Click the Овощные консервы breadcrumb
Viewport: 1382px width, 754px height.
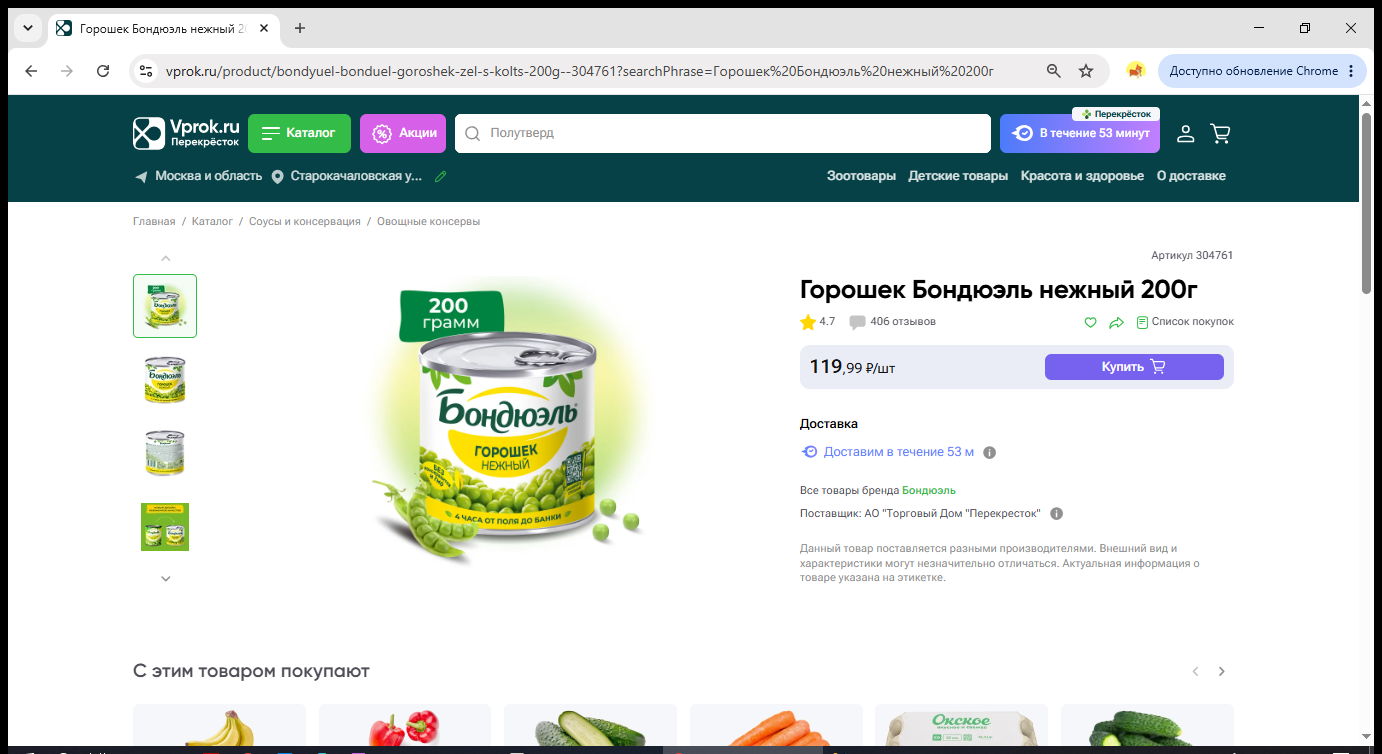point(429,221)
